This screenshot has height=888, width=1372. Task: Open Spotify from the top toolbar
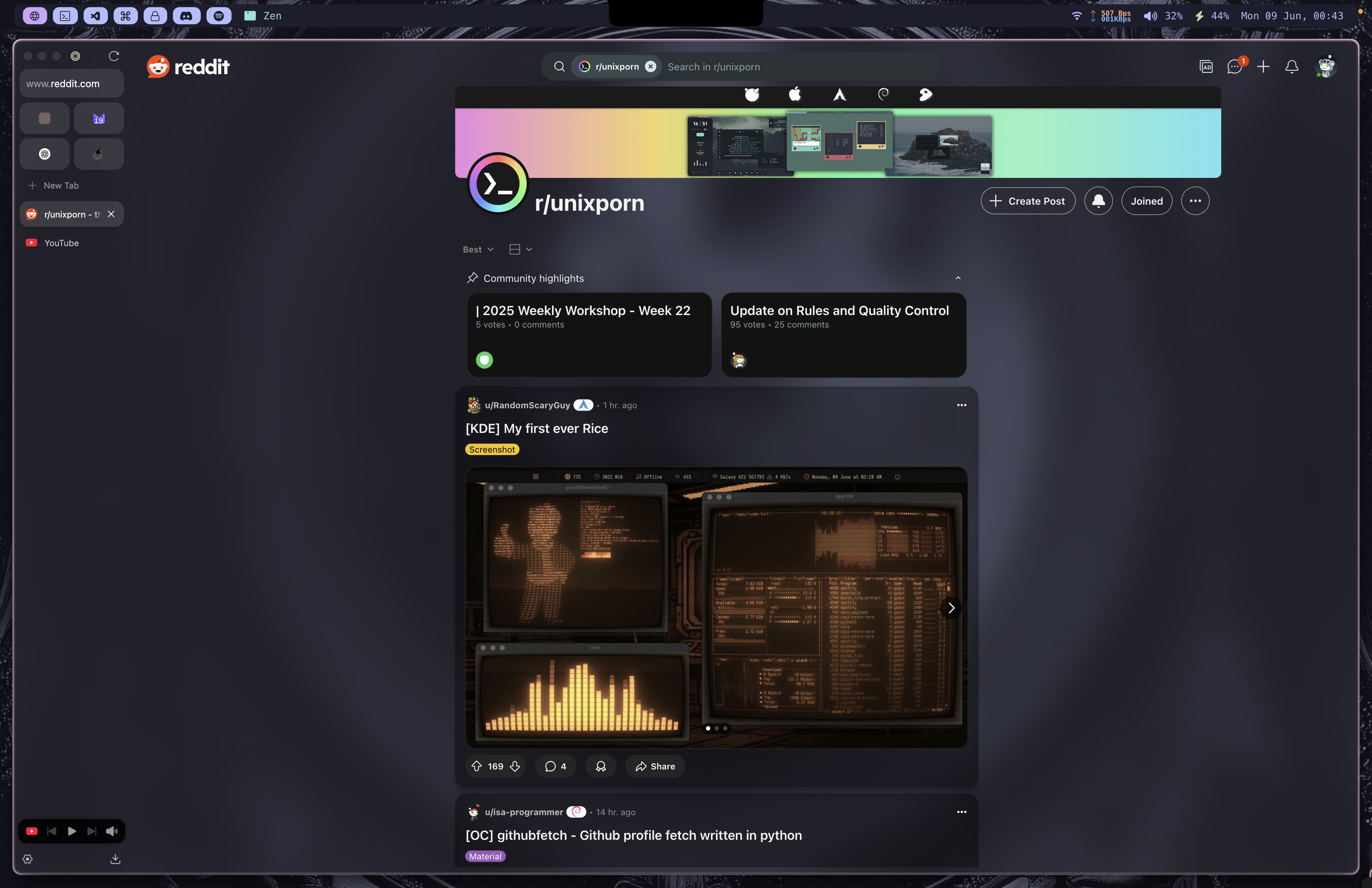click(217, 16)
